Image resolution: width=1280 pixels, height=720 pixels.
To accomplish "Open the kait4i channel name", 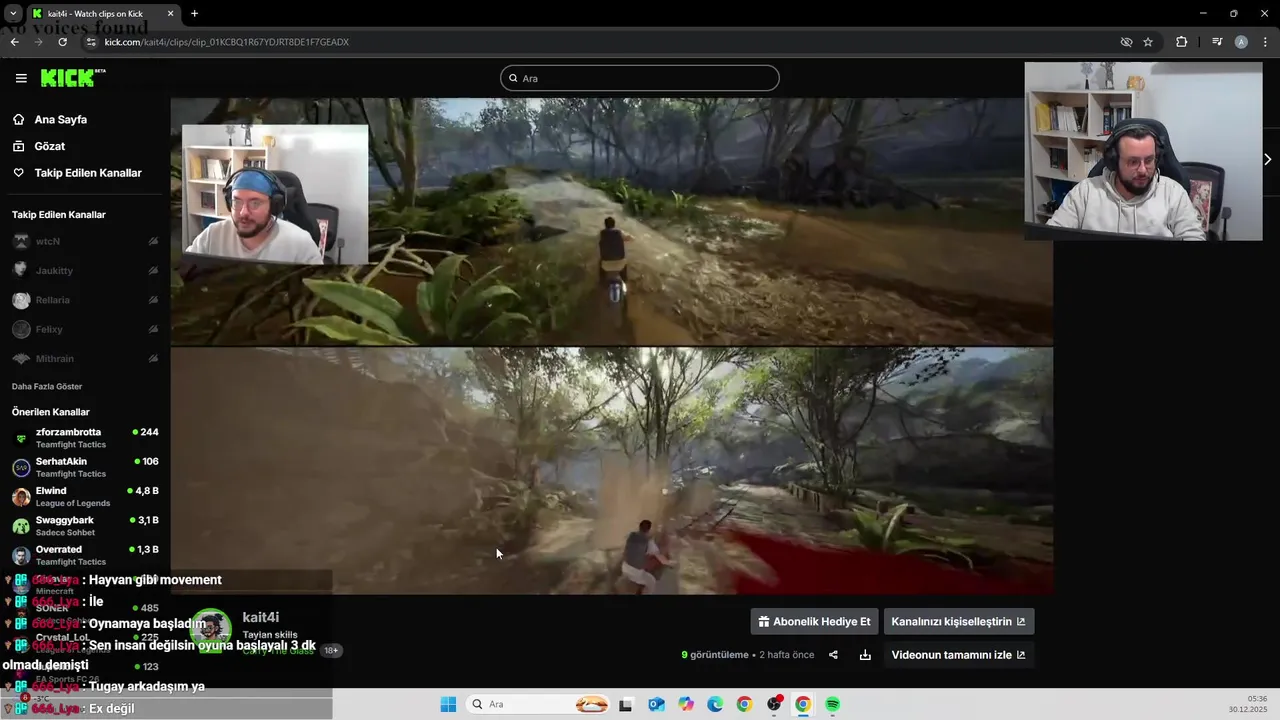I will pos(261,617).
